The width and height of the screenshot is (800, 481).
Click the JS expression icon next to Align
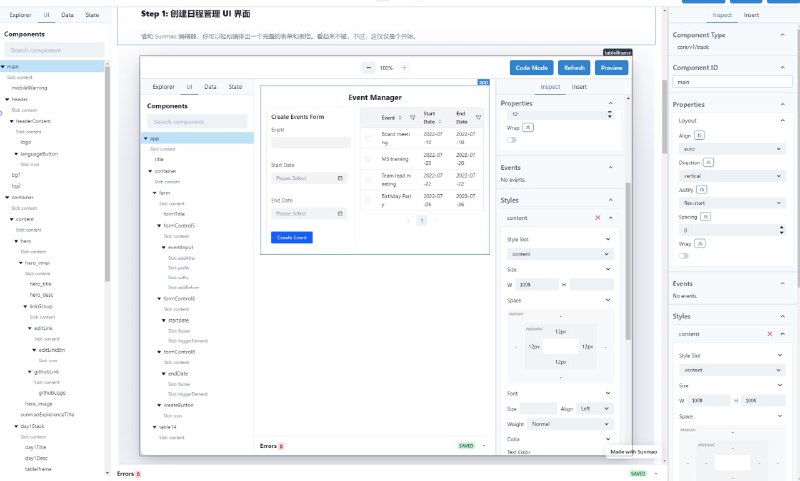click(699, 134)
